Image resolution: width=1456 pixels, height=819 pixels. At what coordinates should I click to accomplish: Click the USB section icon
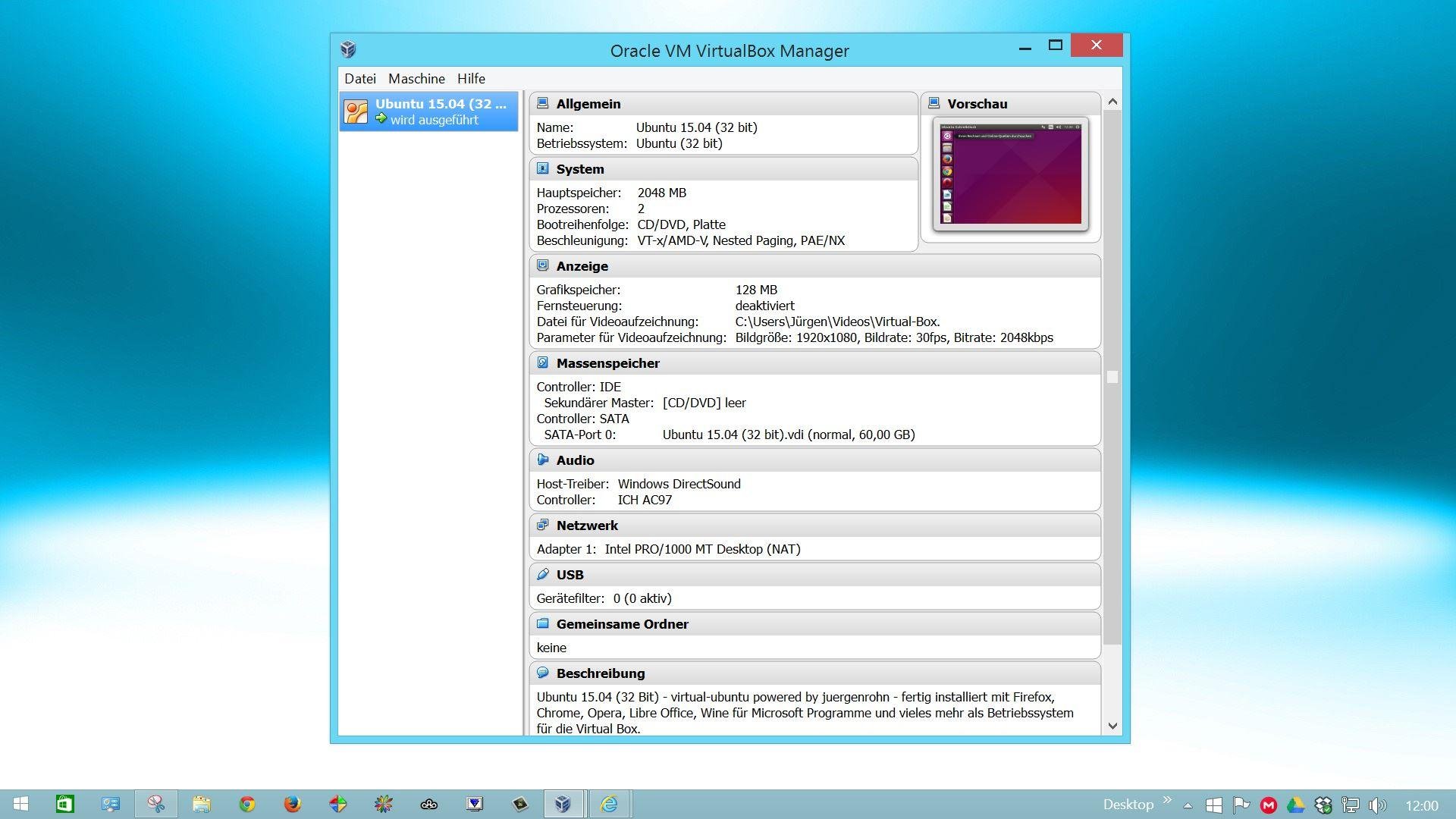[542, 574]
